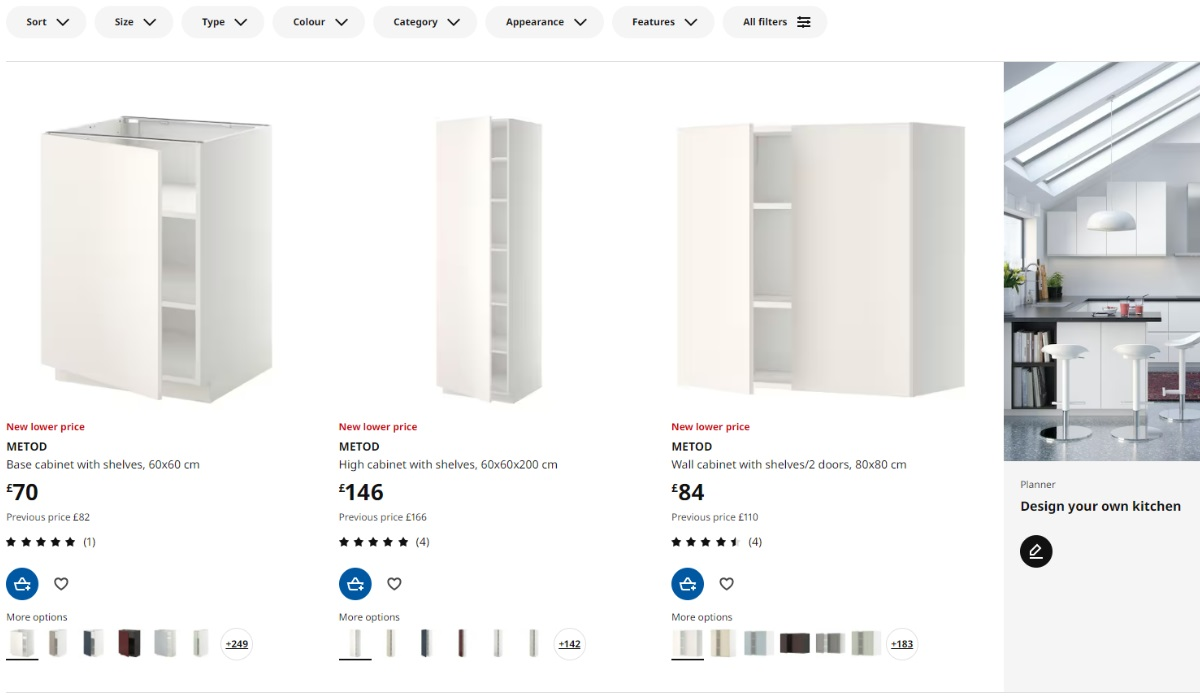Screen dimensions: 1200x700
Task: Open the All filters panel
Action: pos(775,21)
